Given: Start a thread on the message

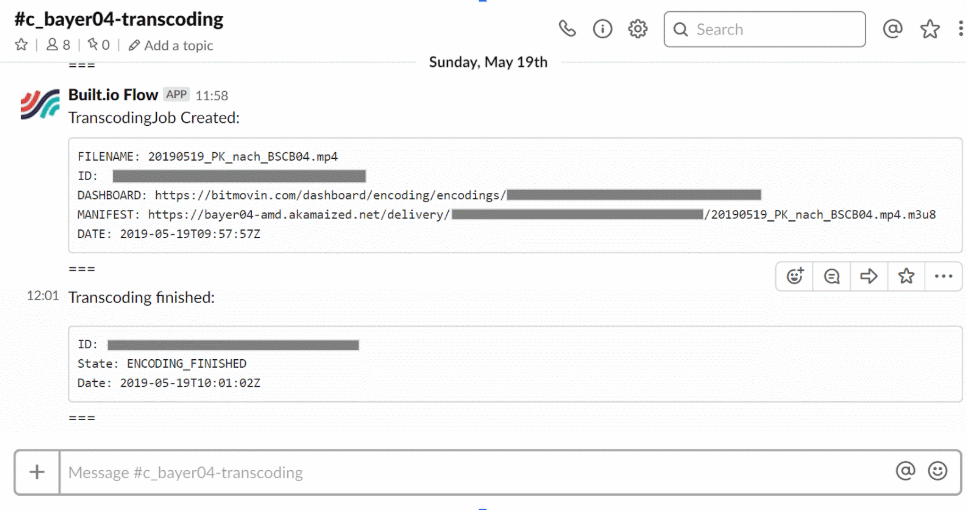Looking at the screenshot, I should (x=832, y=276).
